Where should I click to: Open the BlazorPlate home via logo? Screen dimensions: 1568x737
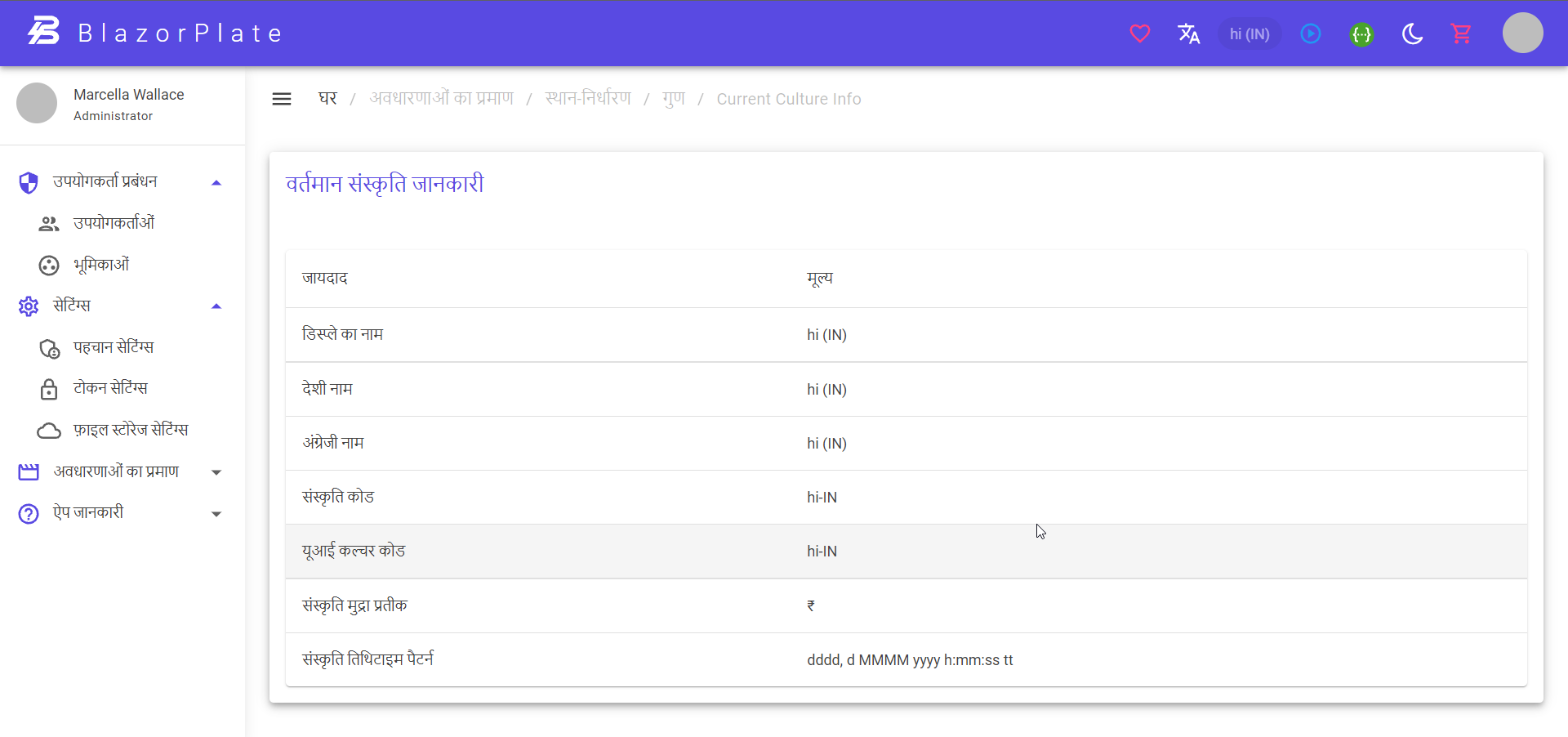[x=155, y=33]
